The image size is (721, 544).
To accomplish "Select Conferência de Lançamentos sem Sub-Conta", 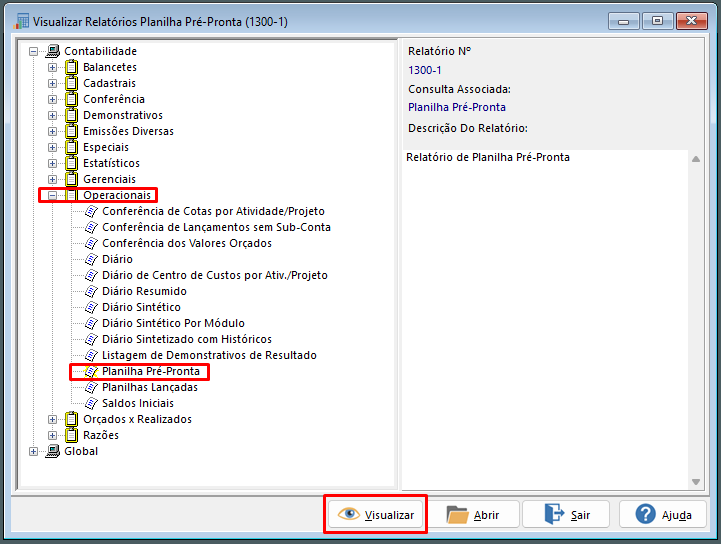I will coord(216,227).
